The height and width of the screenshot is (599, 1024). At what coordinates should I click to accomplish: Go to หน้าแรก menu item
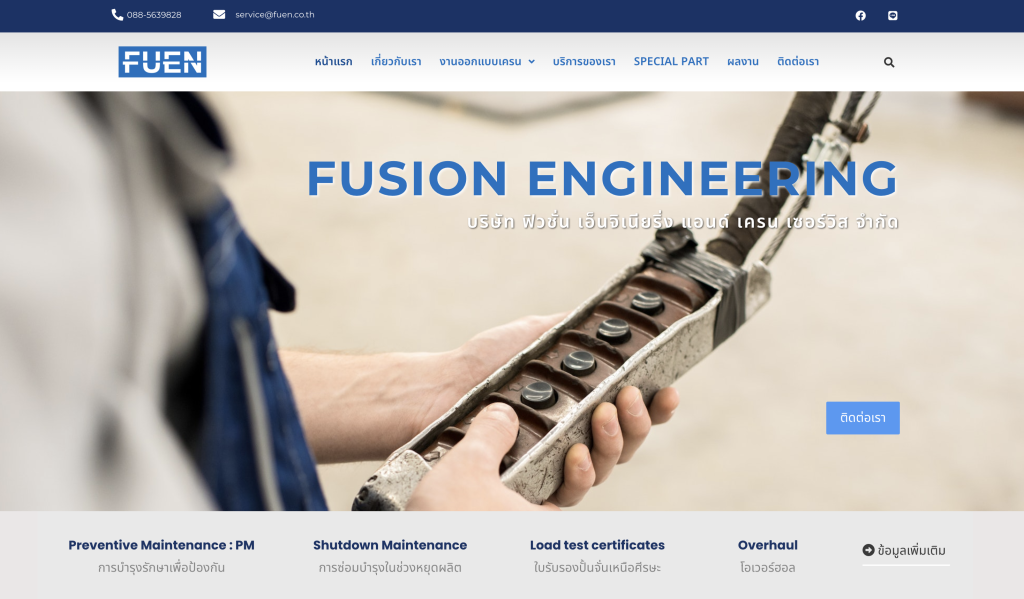pyautogui.click(x=333, y=61)
